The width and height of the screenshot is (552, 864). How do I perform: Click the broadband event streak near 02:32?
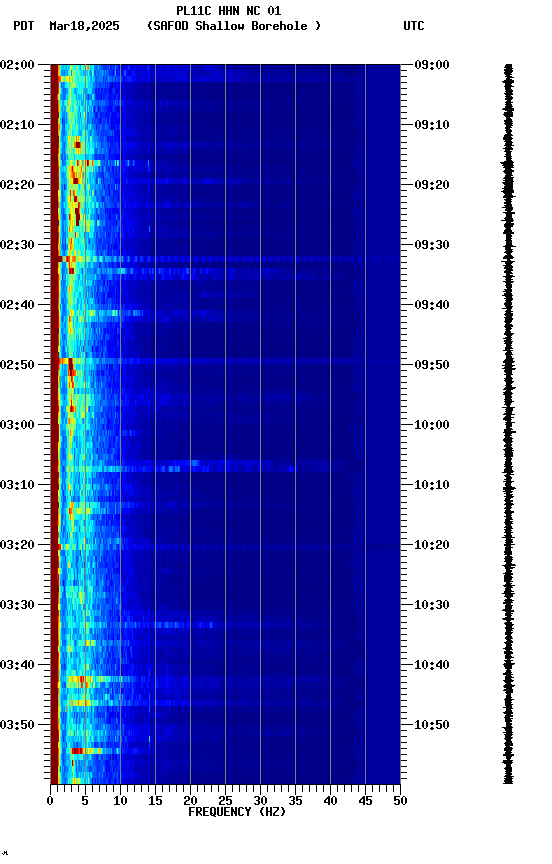pos(225,259)
